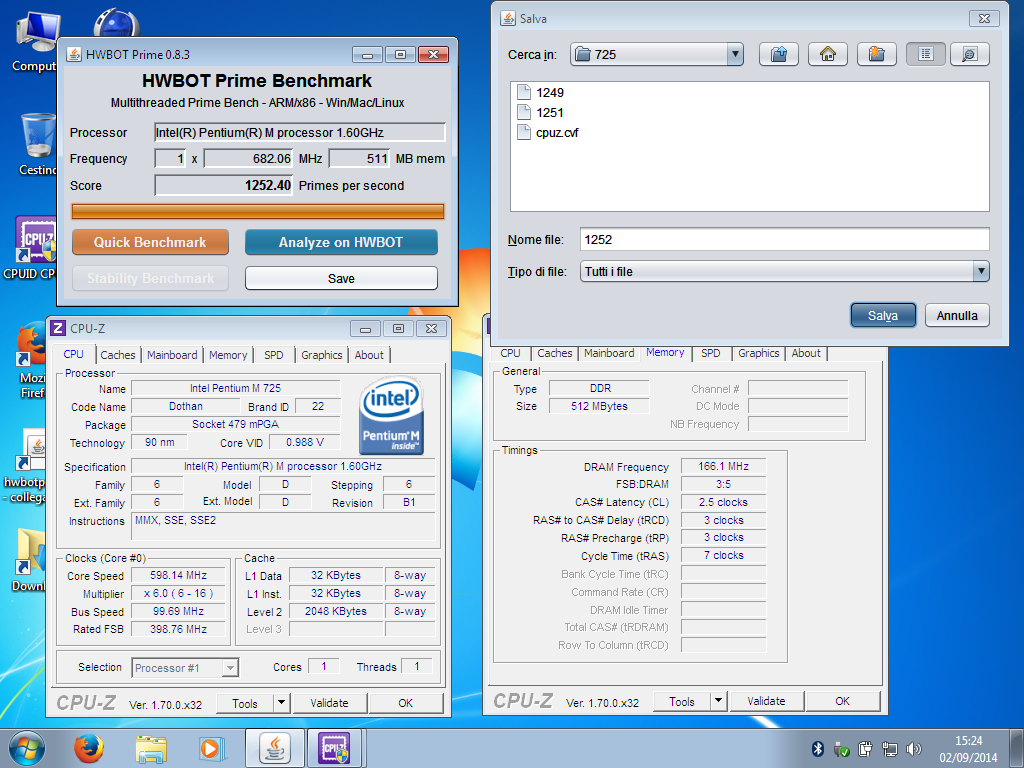Open the About tab in left CPU-Z window
This screenshot has height=768, width=1024.
pos(369,355)
